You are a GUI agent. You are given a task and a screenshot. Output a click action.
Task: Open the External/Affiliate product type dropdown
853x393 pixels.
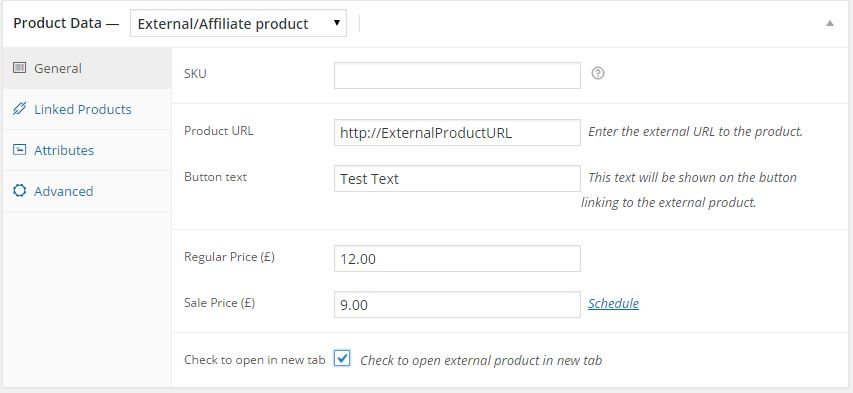coord(238,23)
